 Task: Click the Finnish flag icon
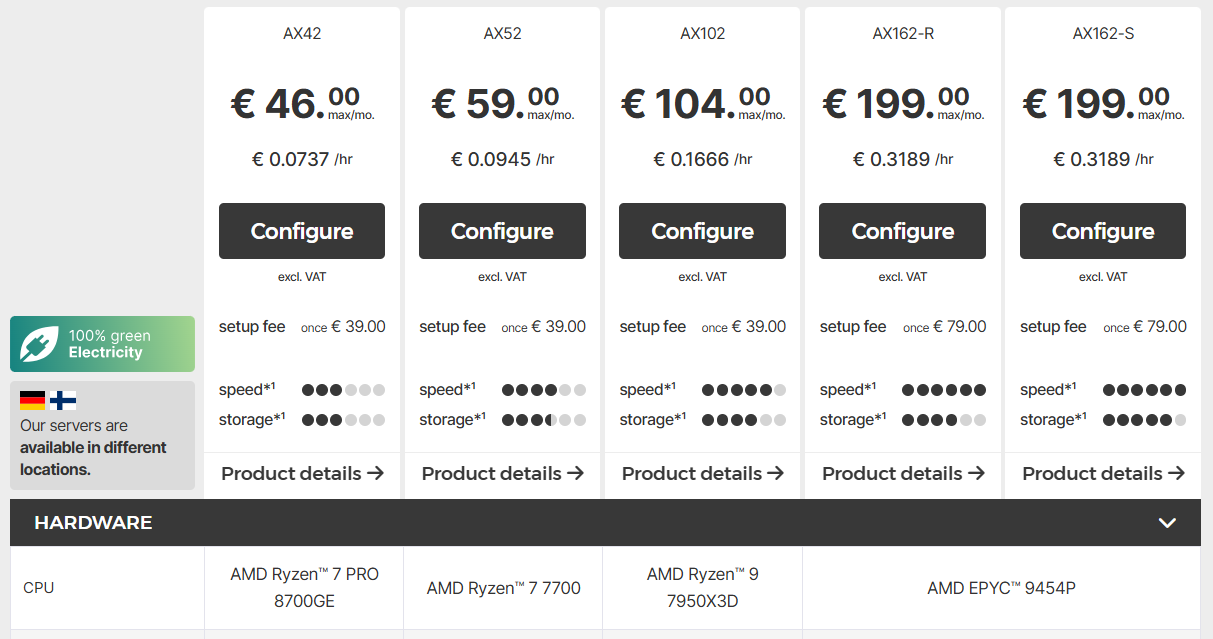(x=63, y=400)
